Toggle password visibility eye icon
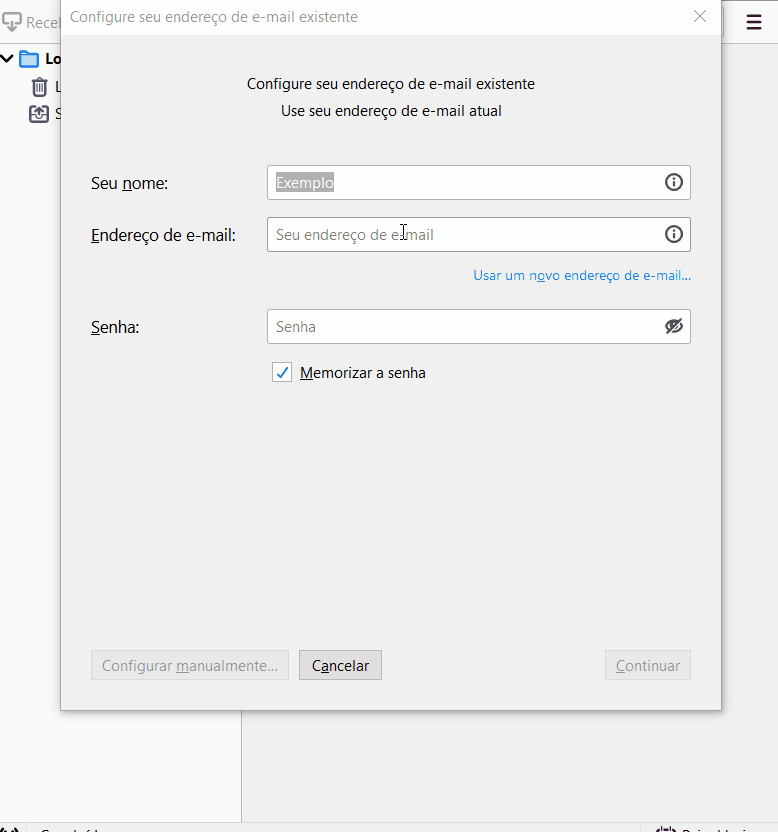778x832 pixels. click(x=674, y=326)
